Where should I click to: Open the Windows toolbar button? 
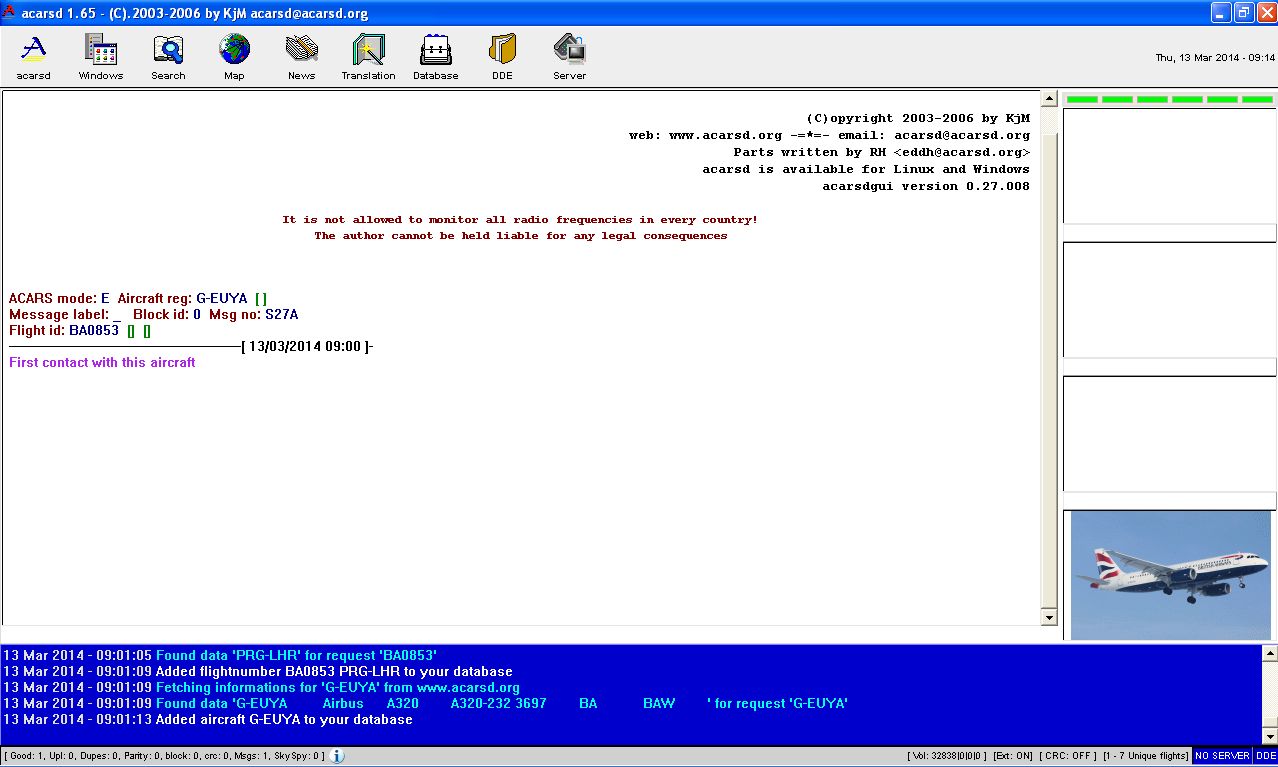click(101, 57)
